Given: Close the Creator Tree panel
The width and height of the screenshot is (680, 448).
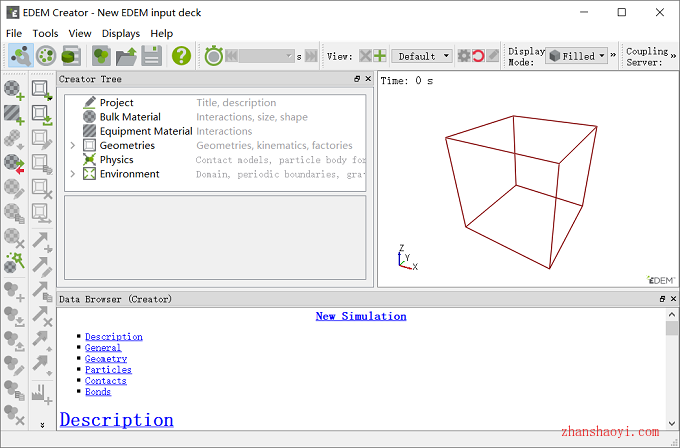Looking at the screenshot, I should [368, 79].
